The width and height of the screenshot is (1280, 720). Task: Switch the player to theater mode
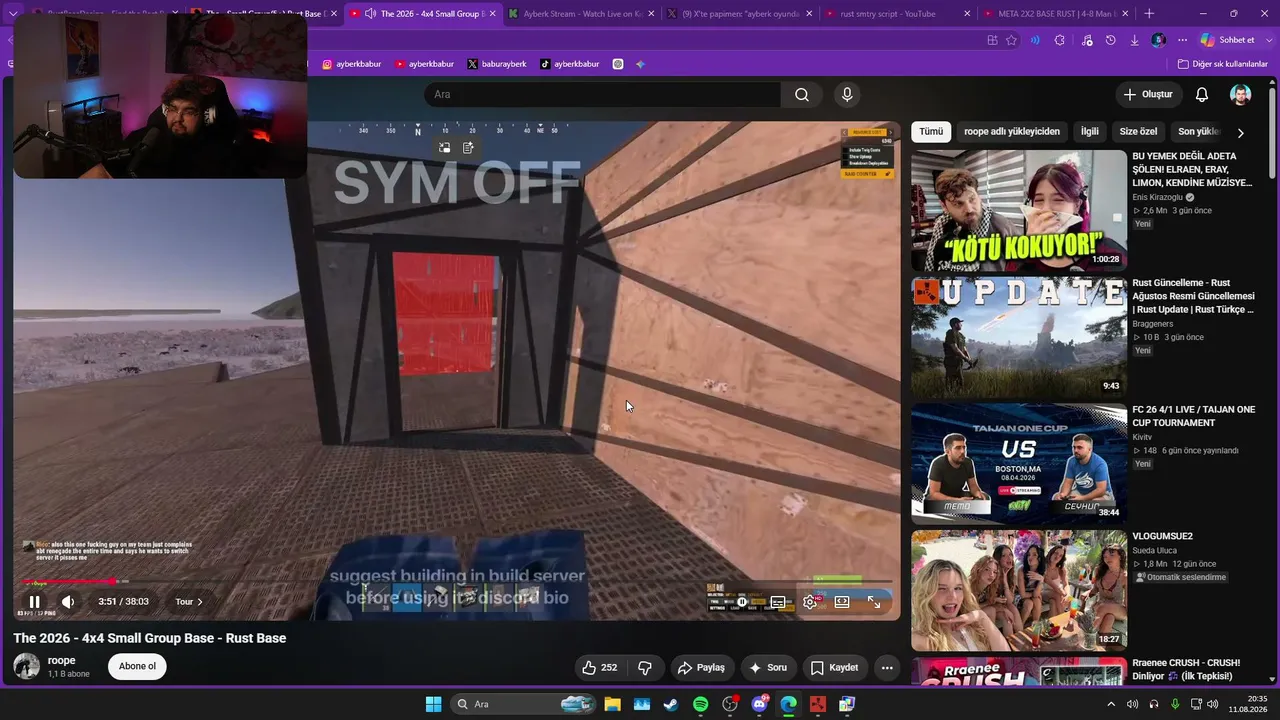[x=842, y=602]
